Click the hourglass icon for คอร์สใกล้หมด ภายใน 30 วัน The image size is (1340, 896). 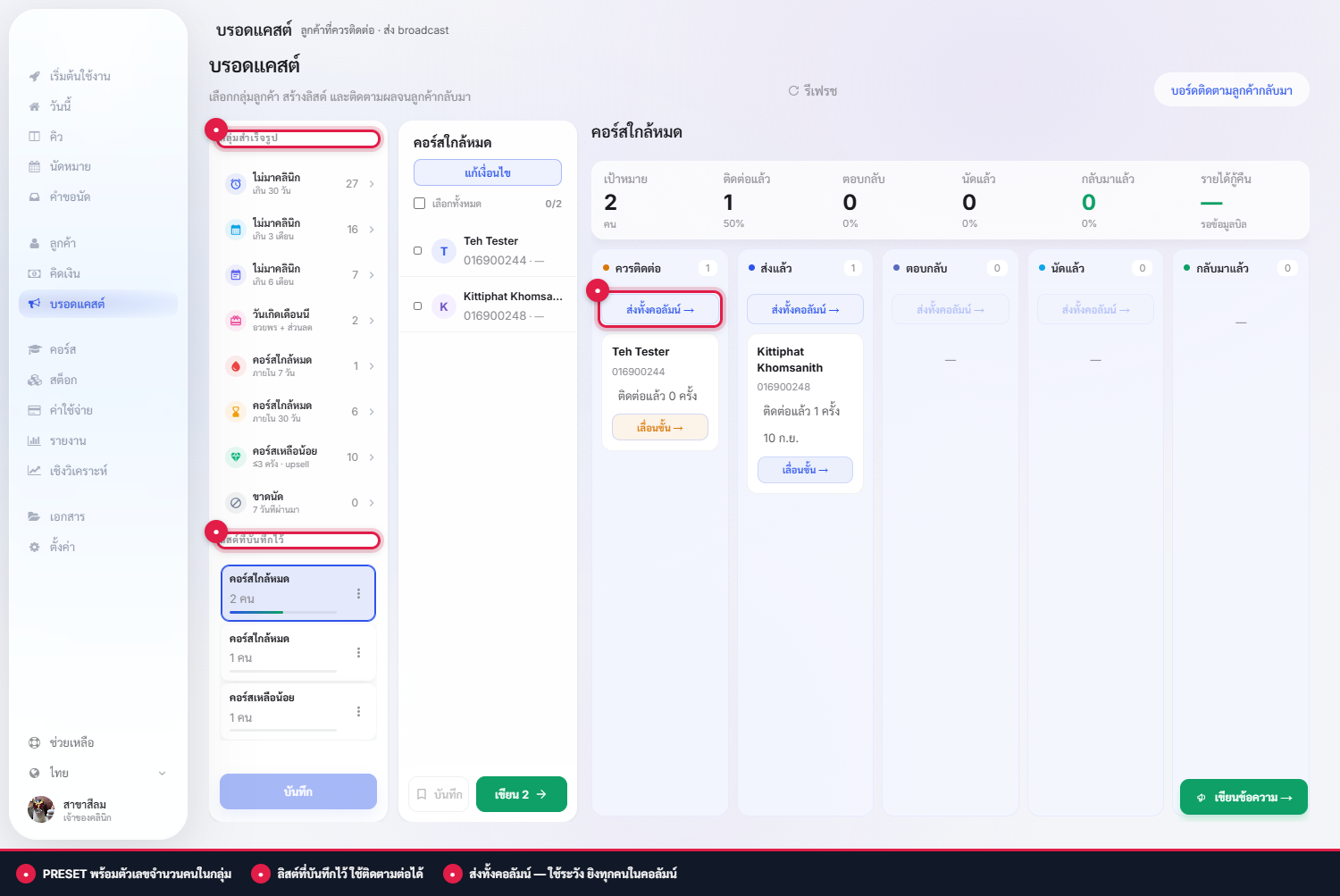pyautogui.click(x=236, y=412)
